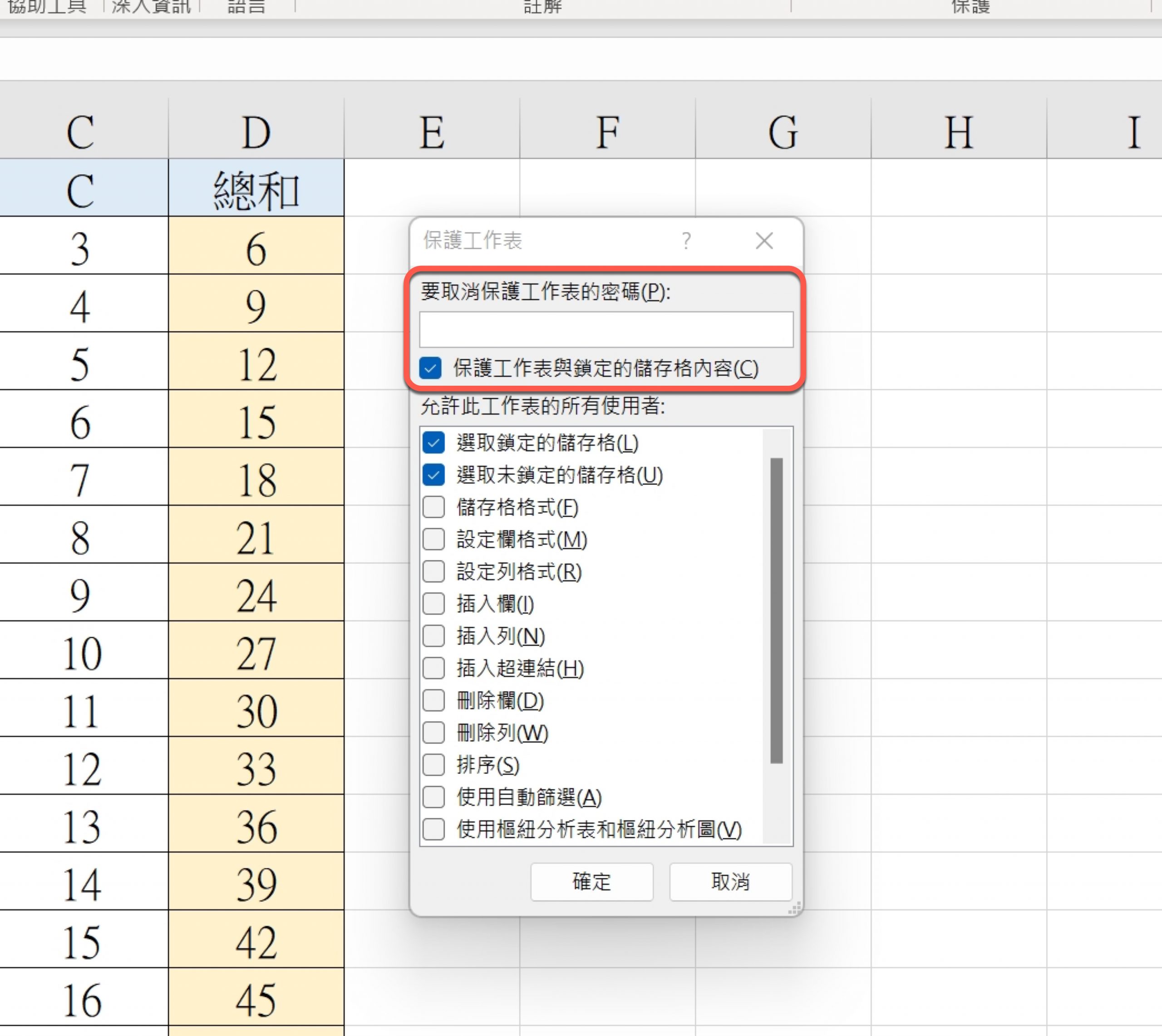Allow 插入欄 for all users

(434, 604)
